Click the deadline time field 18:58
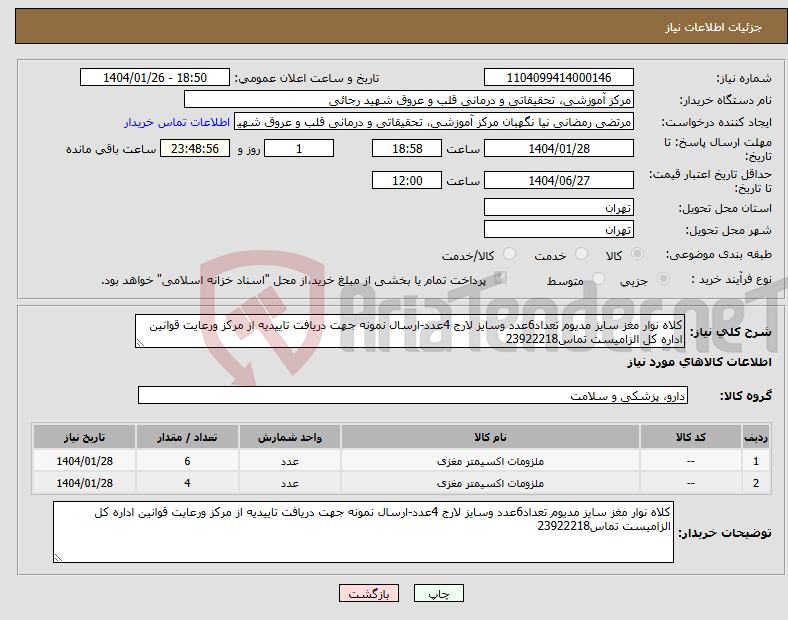The image size is (788, 620). 407,148
